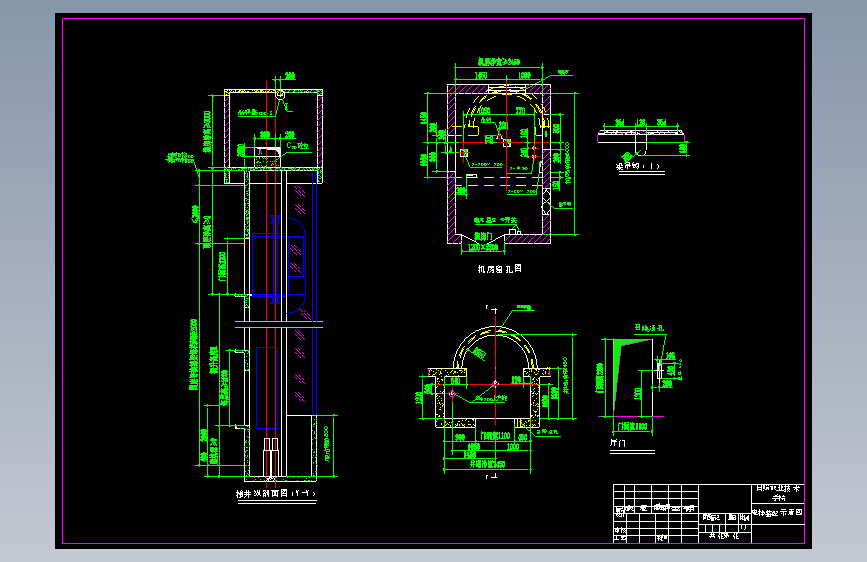Click the 梁吊钩 detail caption
The width and height of the screenshot is (867, 562).
637,166
